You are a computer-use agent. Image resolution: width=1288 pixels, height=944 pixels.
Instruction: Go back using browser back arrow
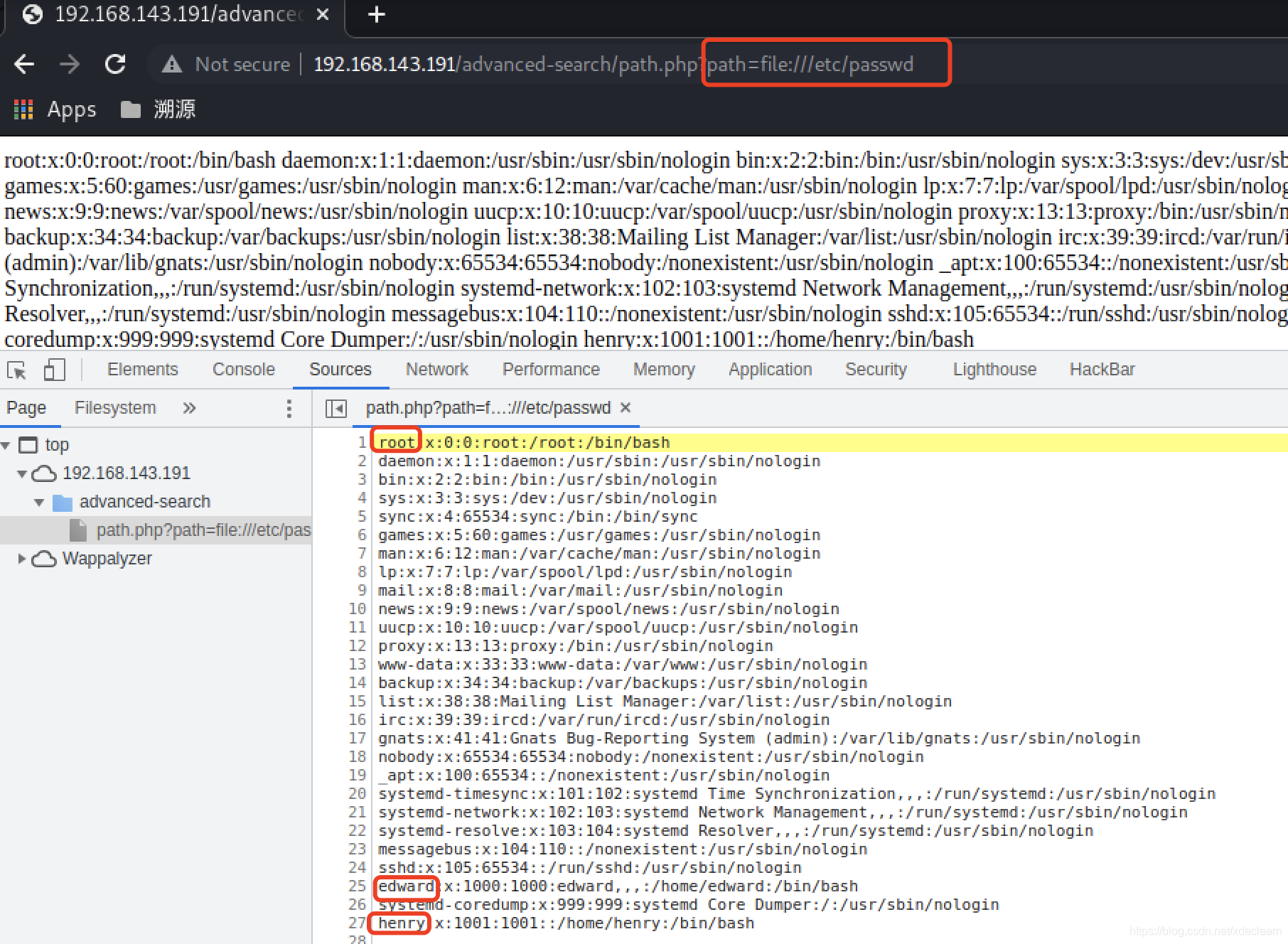click(x=24, y=64)
